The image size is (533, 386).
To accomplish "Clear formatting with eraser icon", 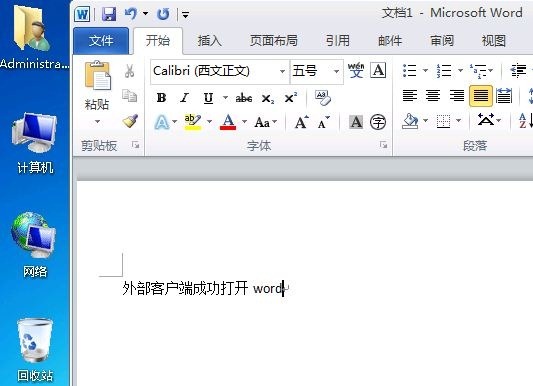I will click(323, 98).
